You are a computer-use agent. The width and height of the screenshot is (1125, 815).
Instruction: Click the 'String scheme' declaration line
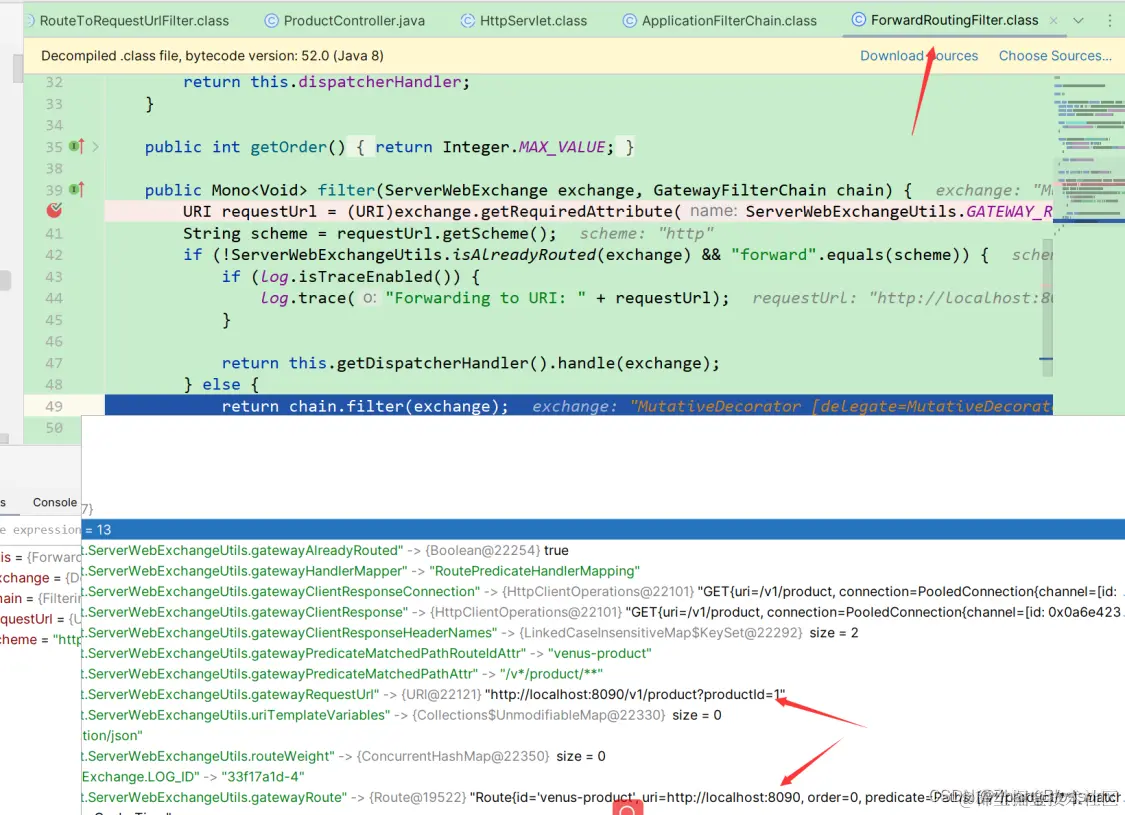click(x=369, y=233)
